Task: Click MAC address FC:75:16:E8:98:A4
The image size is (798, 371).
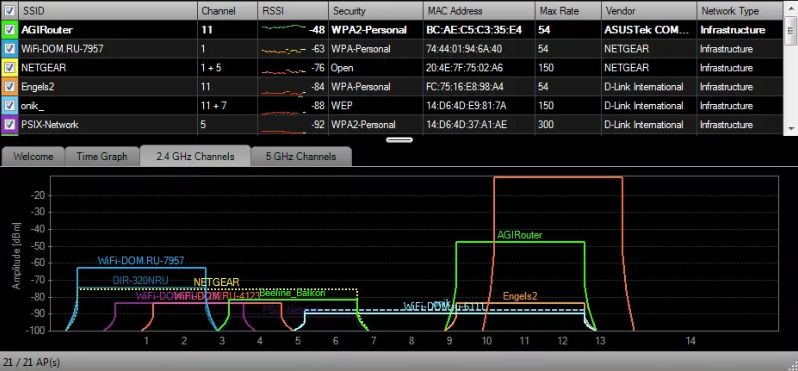Action: point(465,87)
